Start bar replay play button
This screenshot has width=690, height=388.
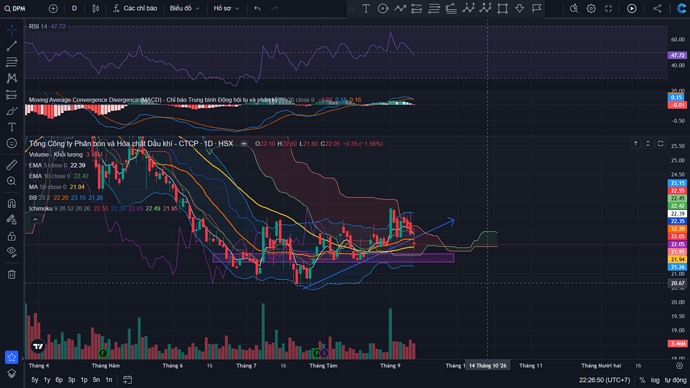(631, 8)
